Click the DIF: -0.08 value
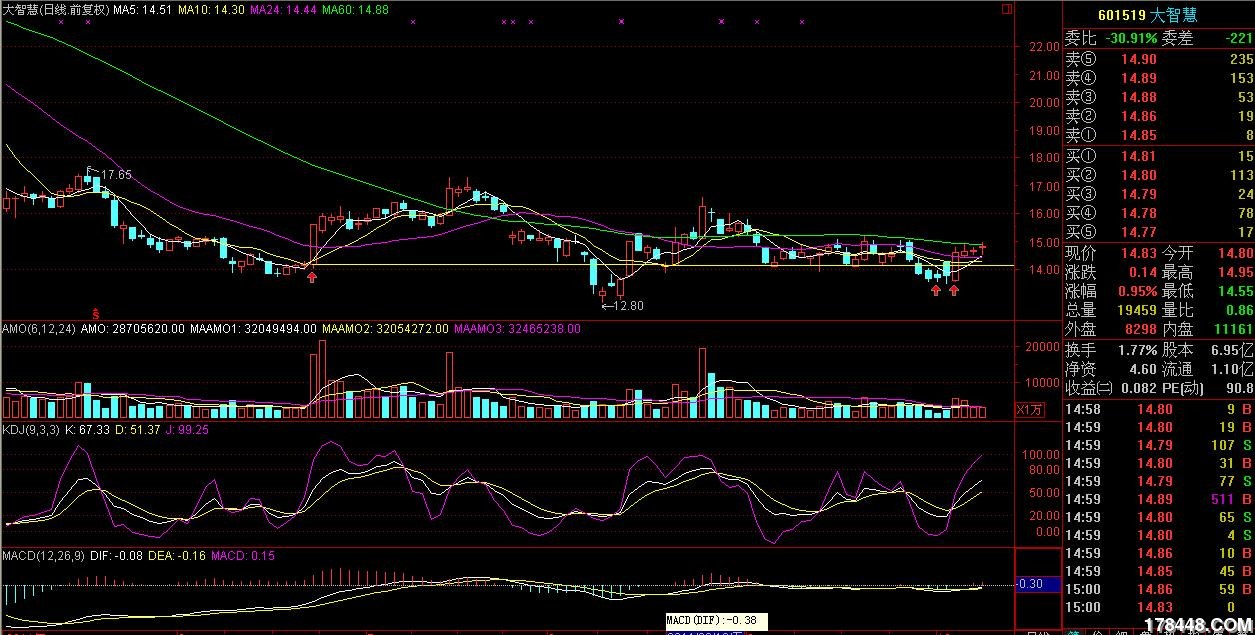The image size is (1255, 635). [116, 555]
